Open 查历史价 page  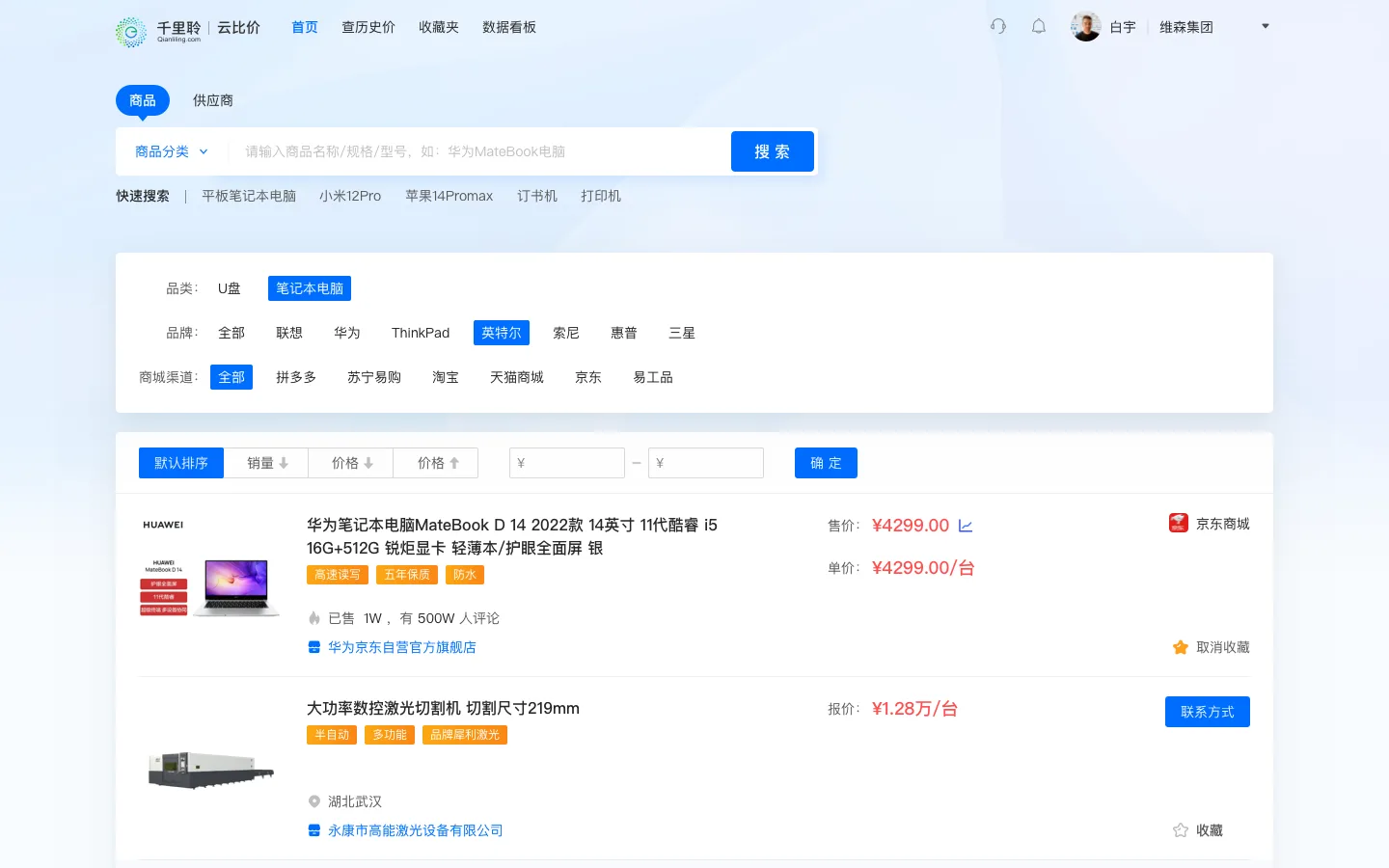tap(368, 27)
